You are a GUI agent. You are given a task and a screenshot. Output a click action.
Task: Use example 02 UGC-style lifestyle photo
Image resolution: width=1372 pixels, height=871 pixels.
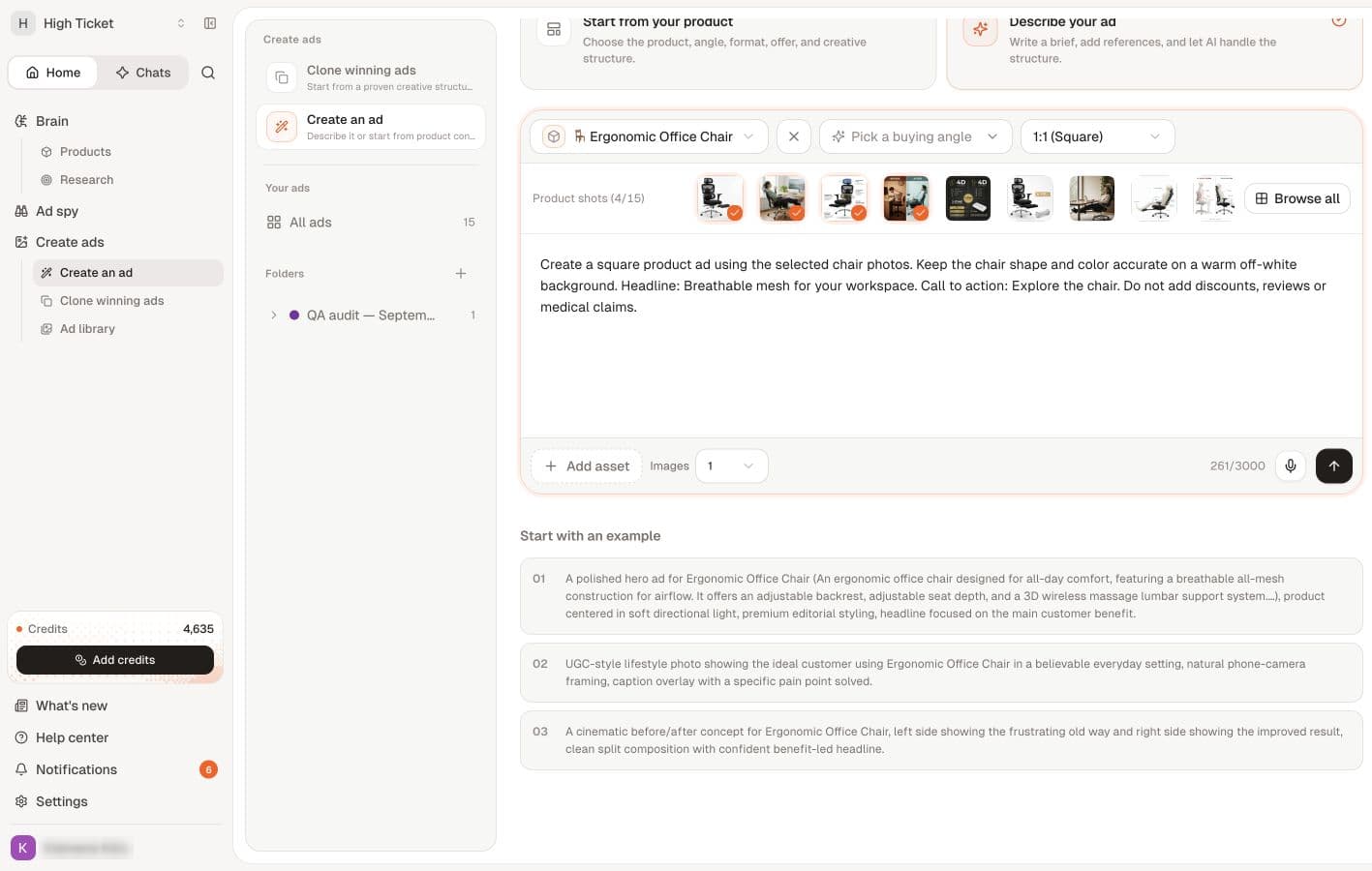pos(941,673)
